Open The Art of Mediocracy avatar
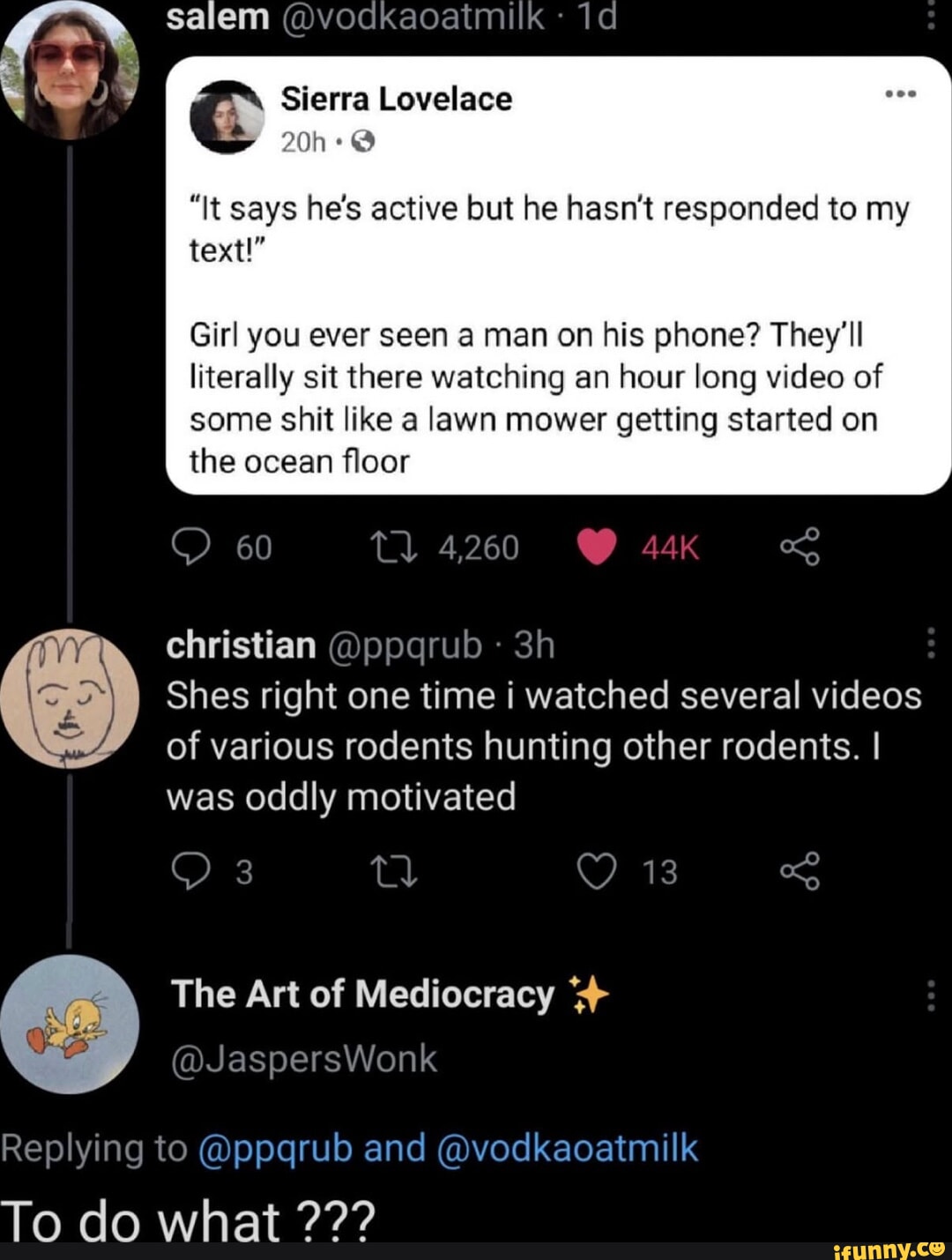 coord(70,1025)
